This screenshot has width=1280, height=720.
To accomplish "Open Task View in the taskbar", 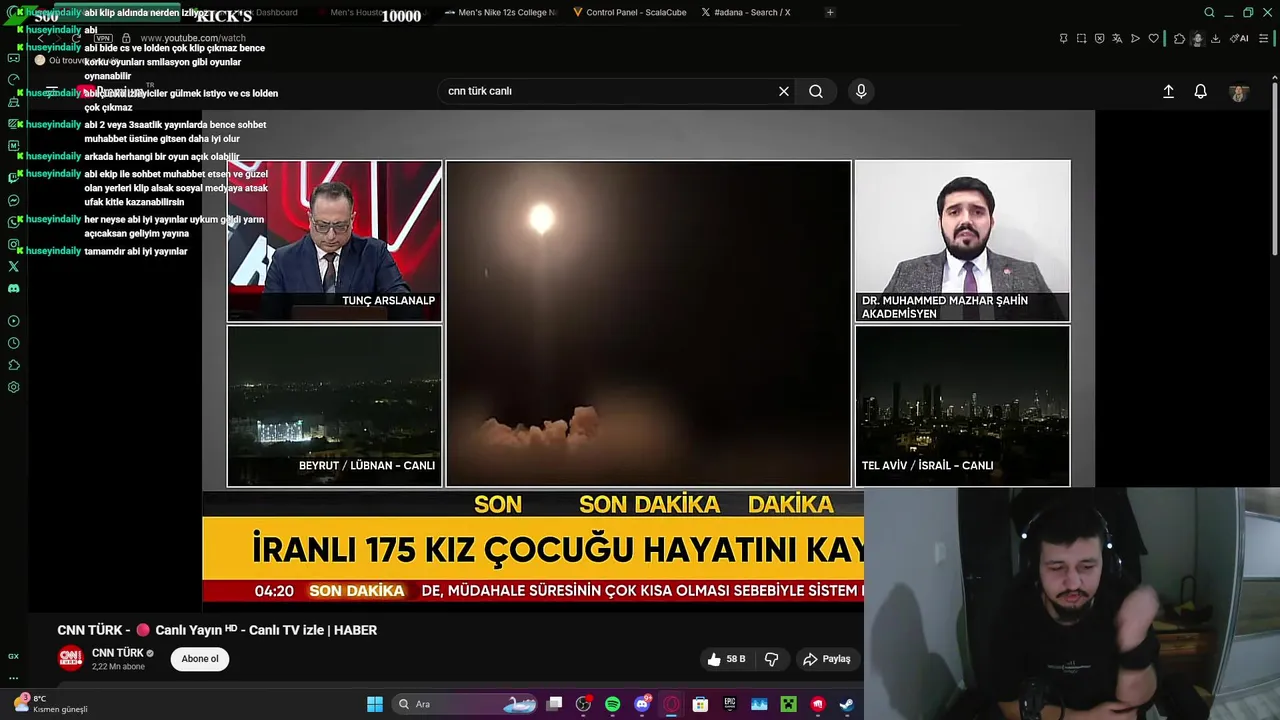I will coord(554,704).
